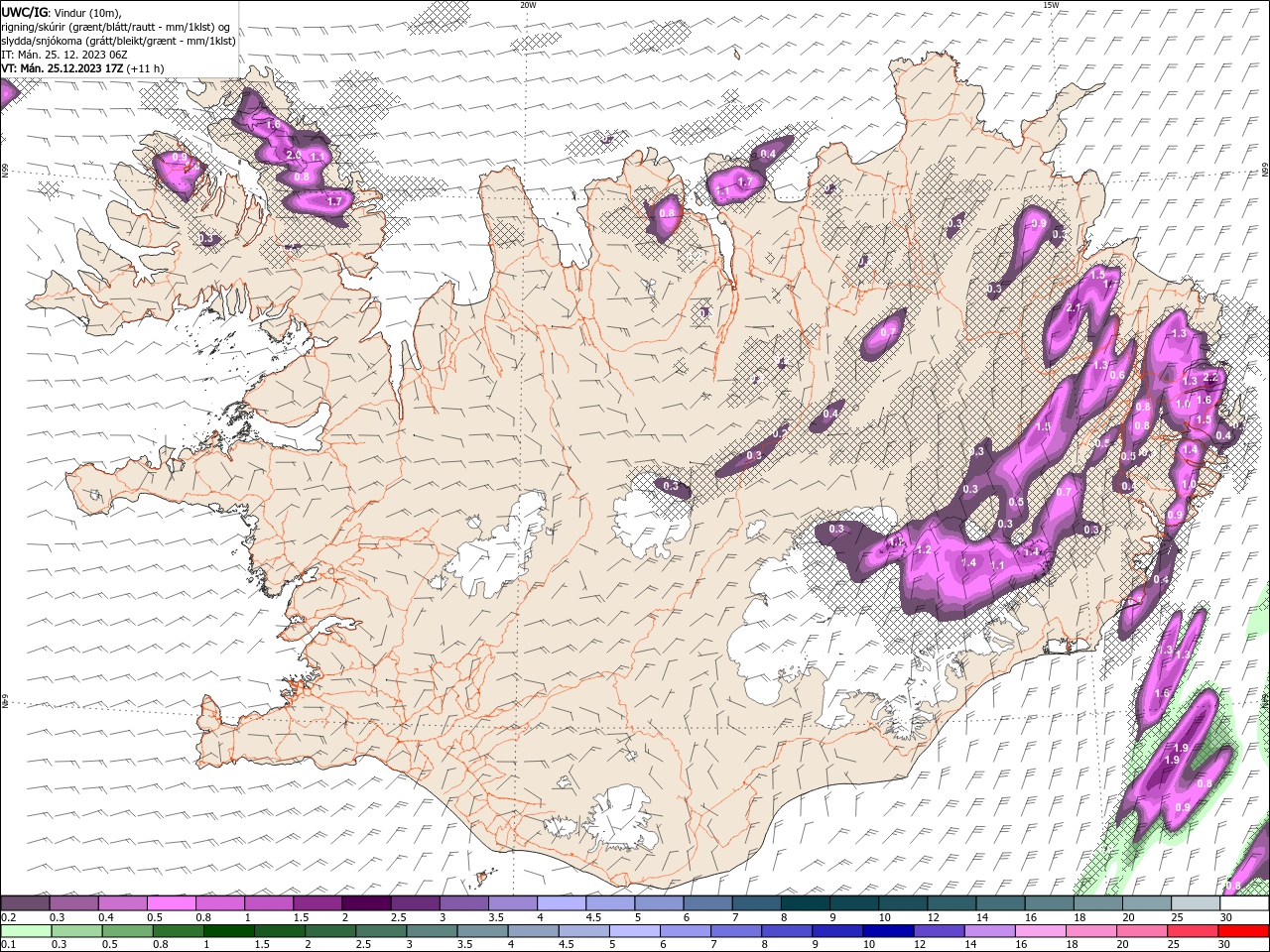Select the '2.0' snowfall value in the Westfjords
The height and width of the screenshot is (952, 1270).
293,156
